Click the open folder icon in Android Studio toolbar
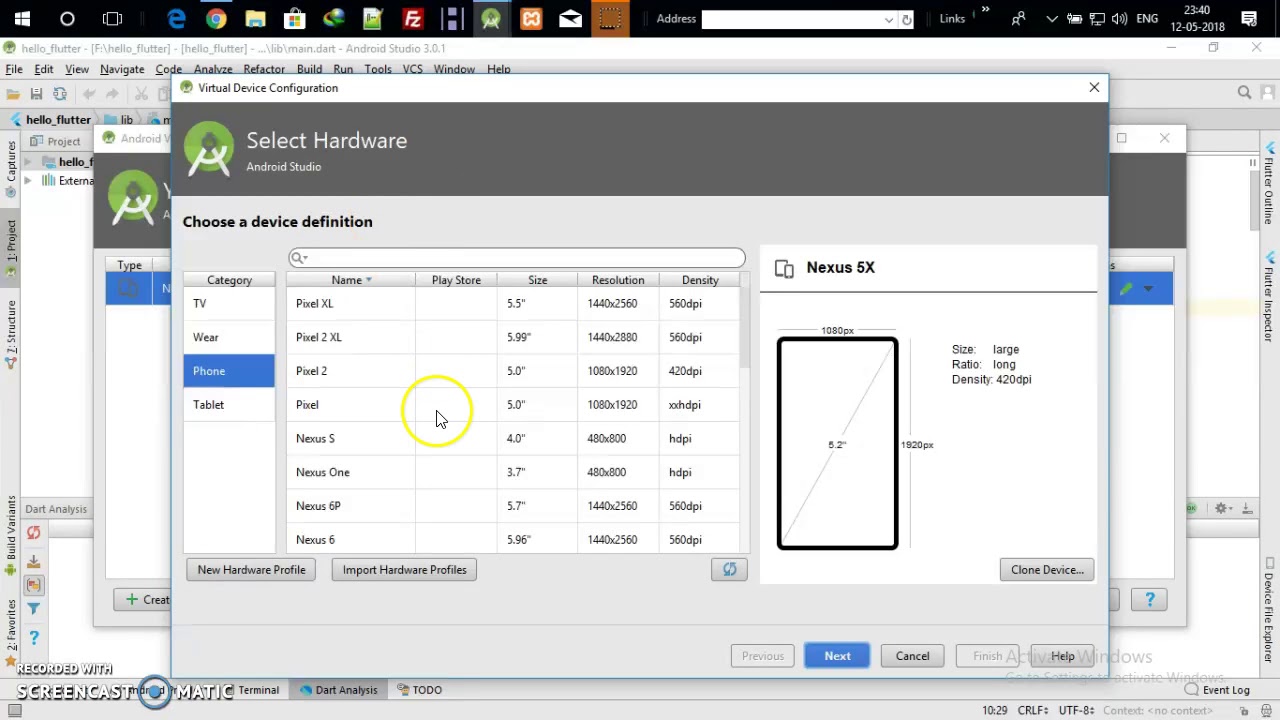 [x=13, y=94]
